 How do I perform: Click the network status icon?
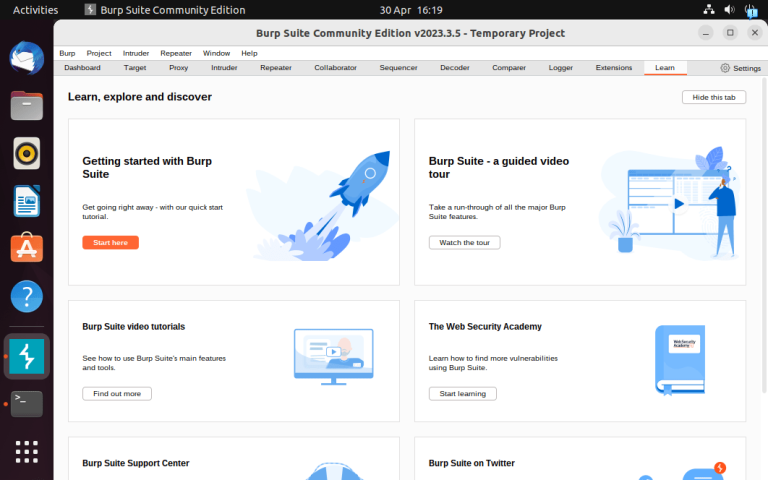point(709,9)
